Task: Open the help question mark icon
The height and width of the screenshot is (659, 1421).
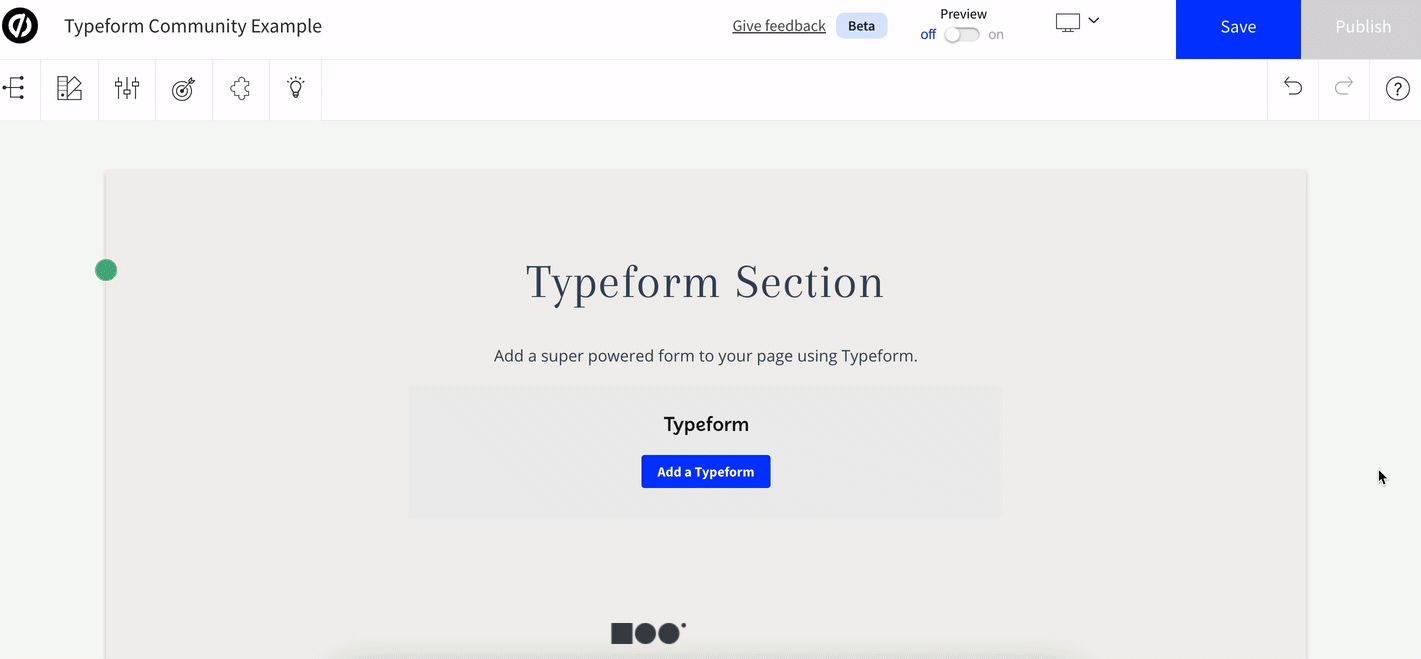Action: click(1397, 89)
